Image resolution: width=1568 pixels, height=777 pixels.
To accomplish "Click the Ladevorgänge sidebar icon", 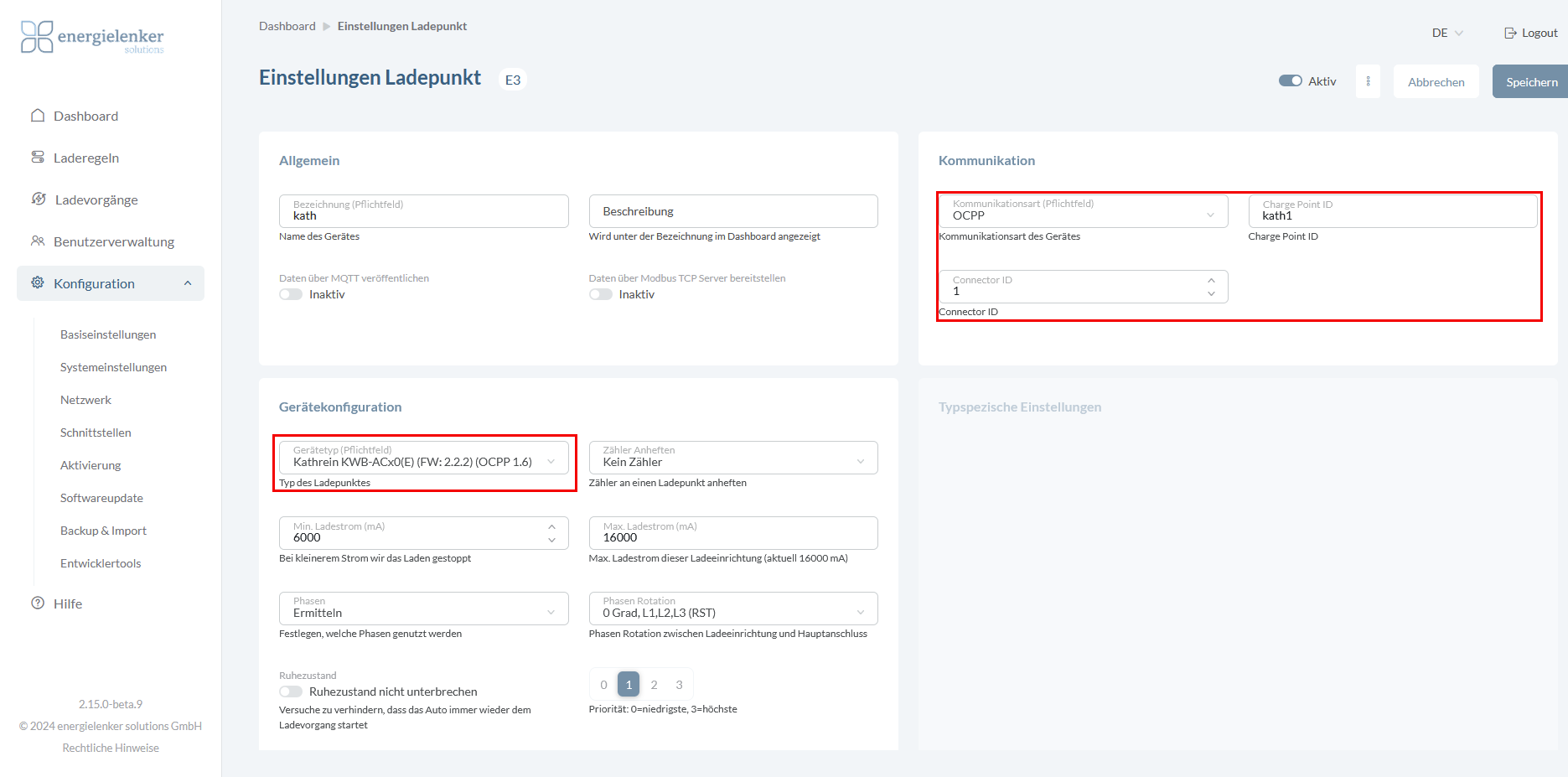I will pos(39,199).
